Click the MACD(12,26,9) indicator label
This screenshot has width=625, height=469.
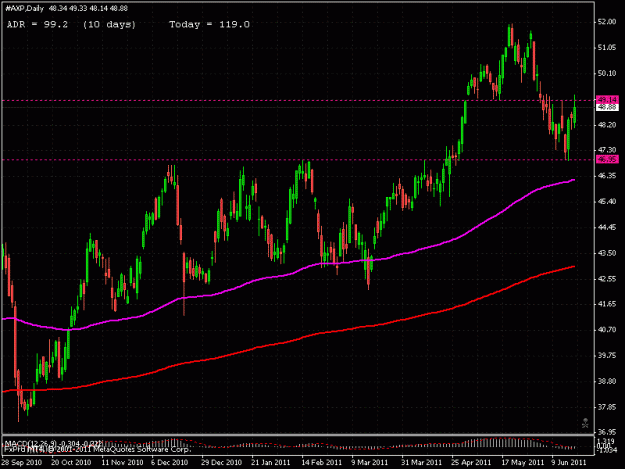pos(53,443)
